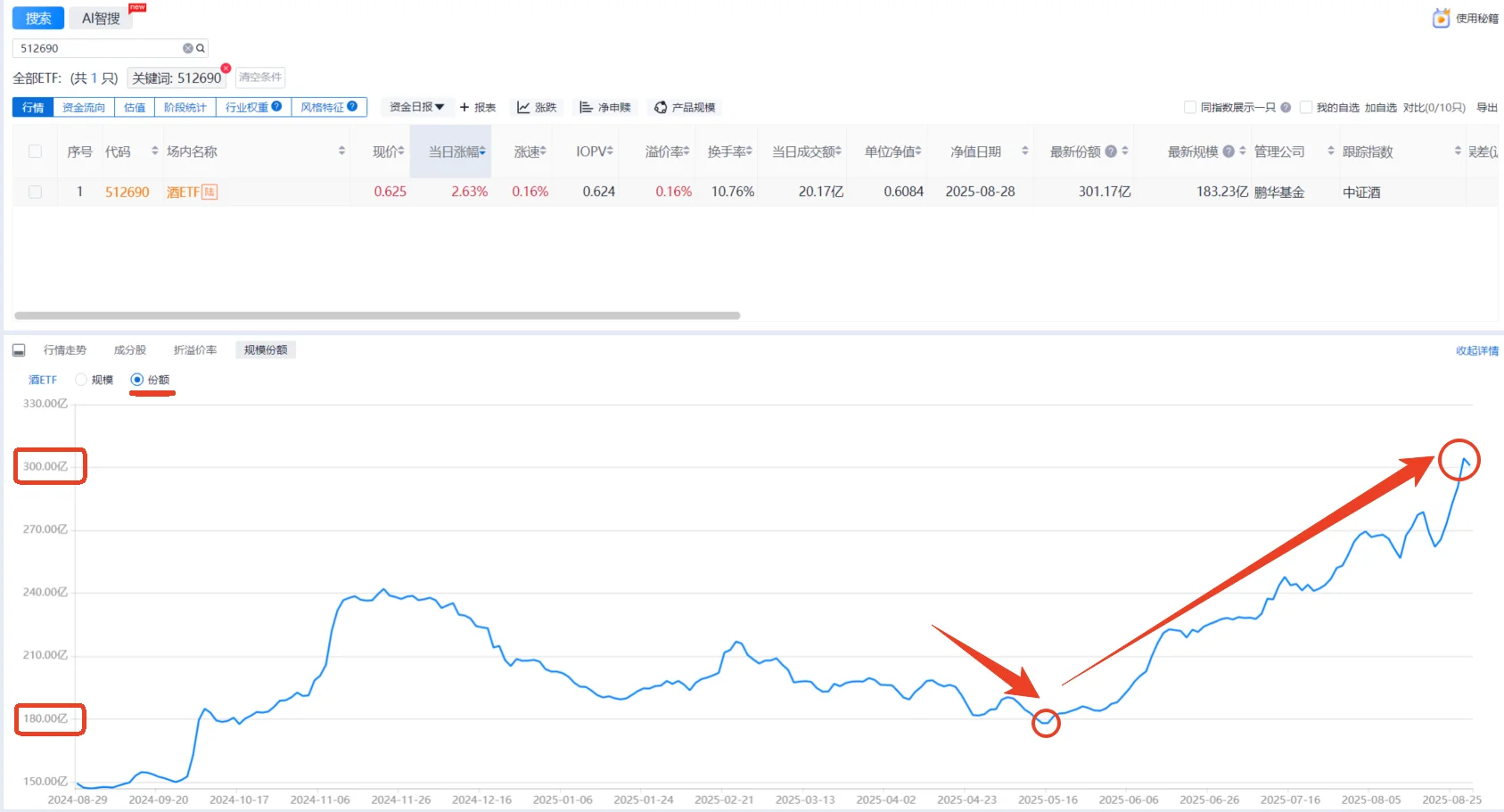Remove the 关键词 512690 filter tag

[226, 68]
